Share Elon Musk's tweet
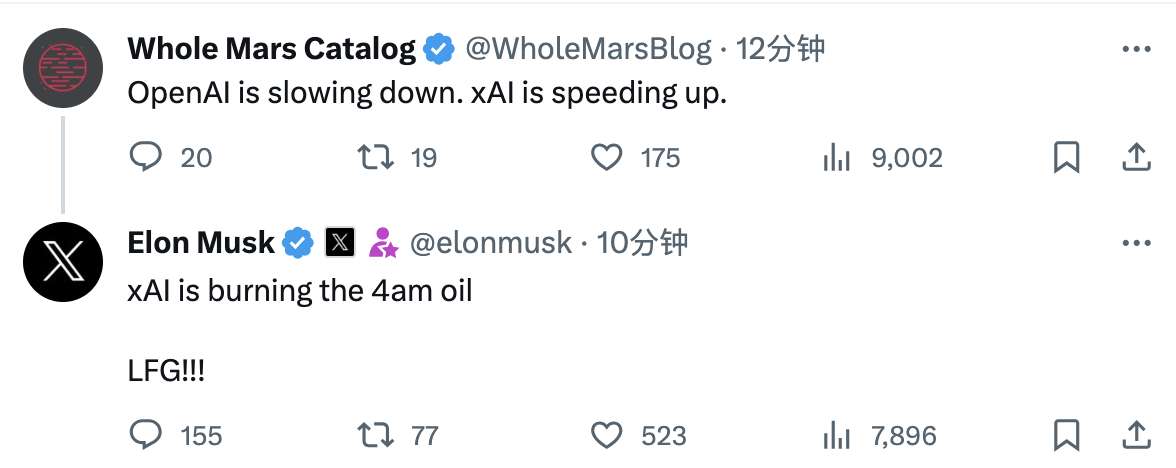This screenshot has height=468, width=1176. pyautogui.click(x=1135, y=435)
